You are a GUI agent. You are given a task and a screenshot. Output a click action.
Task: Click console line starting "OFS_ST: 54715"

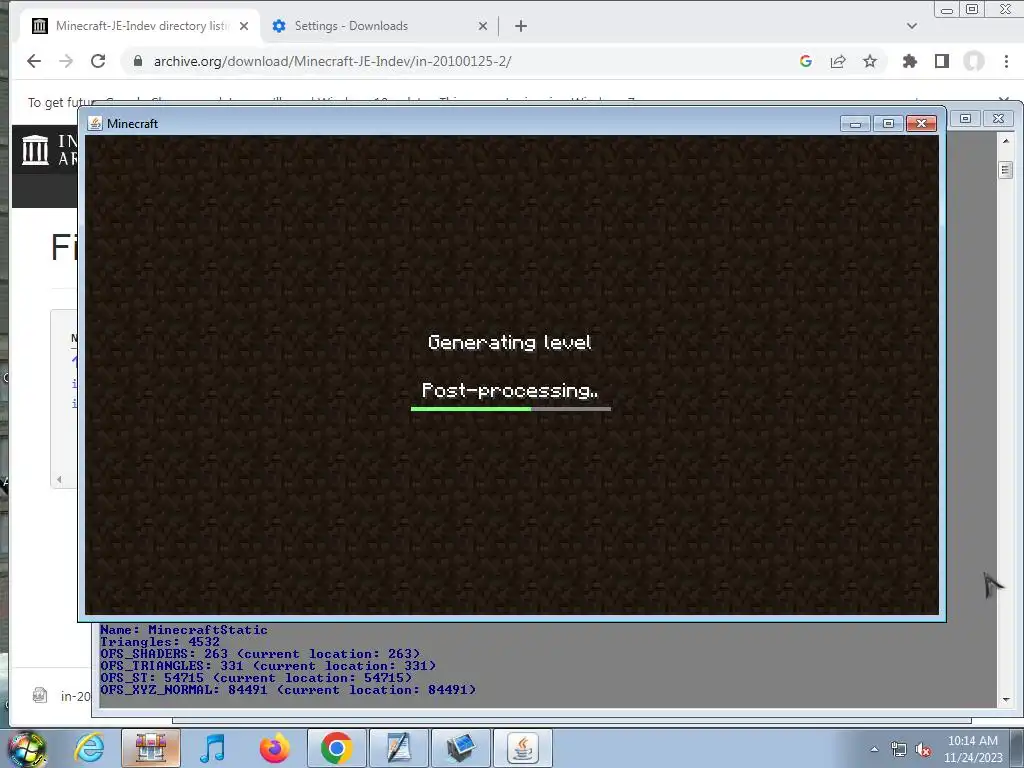tap(256, 678)
